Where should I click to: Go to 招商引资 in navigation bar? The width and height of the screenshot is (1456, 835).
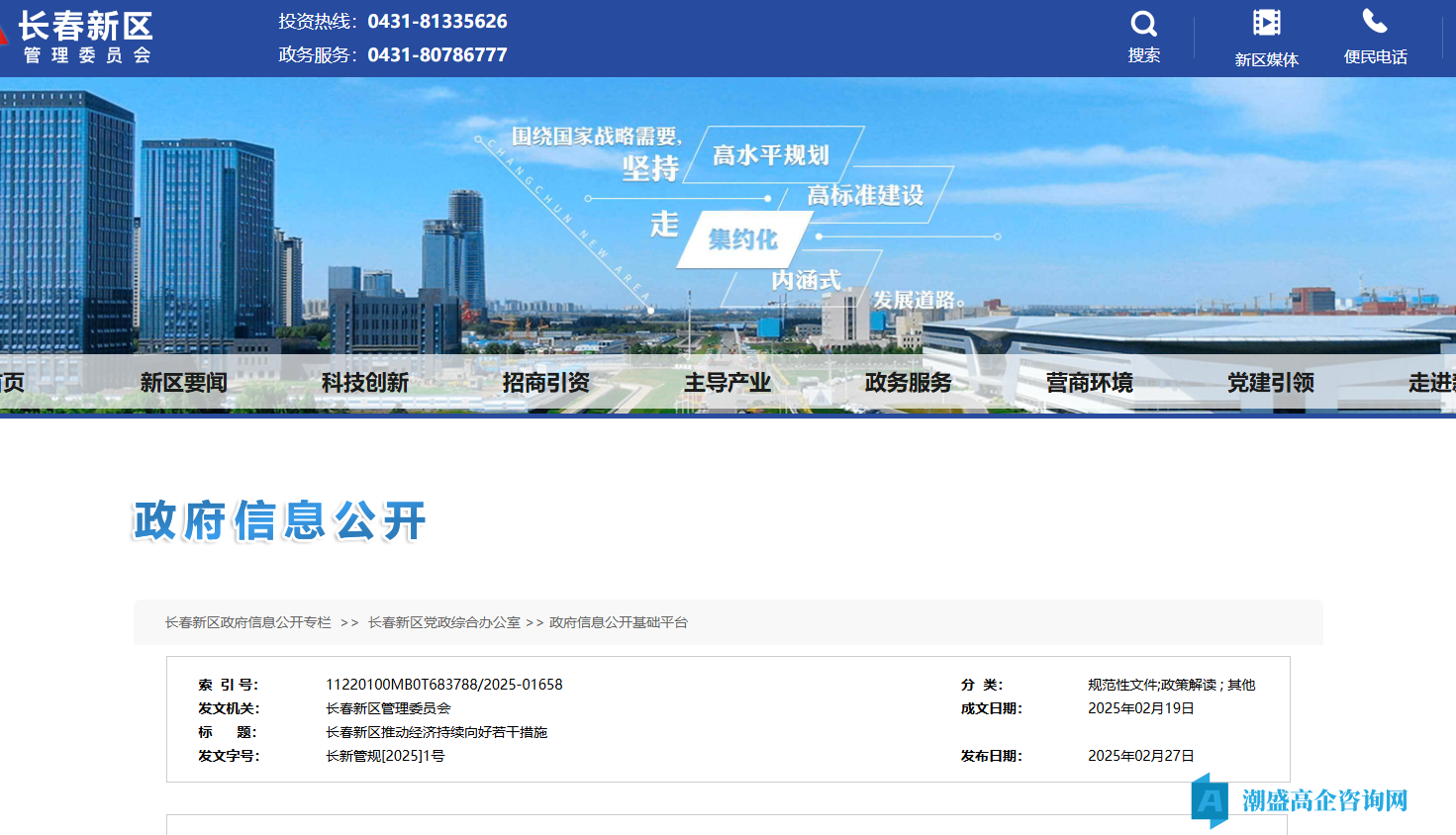coord(545,383)
